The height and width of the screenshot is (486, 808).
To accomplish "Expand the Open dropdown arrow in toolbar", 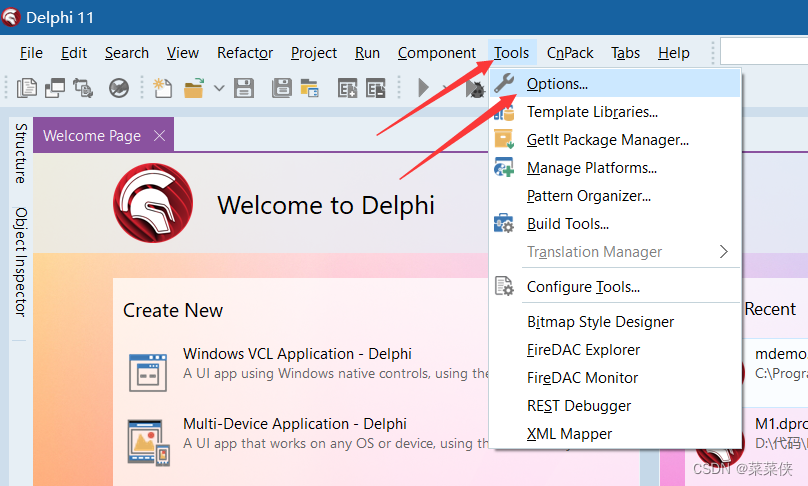I will (x=219, y=88).
